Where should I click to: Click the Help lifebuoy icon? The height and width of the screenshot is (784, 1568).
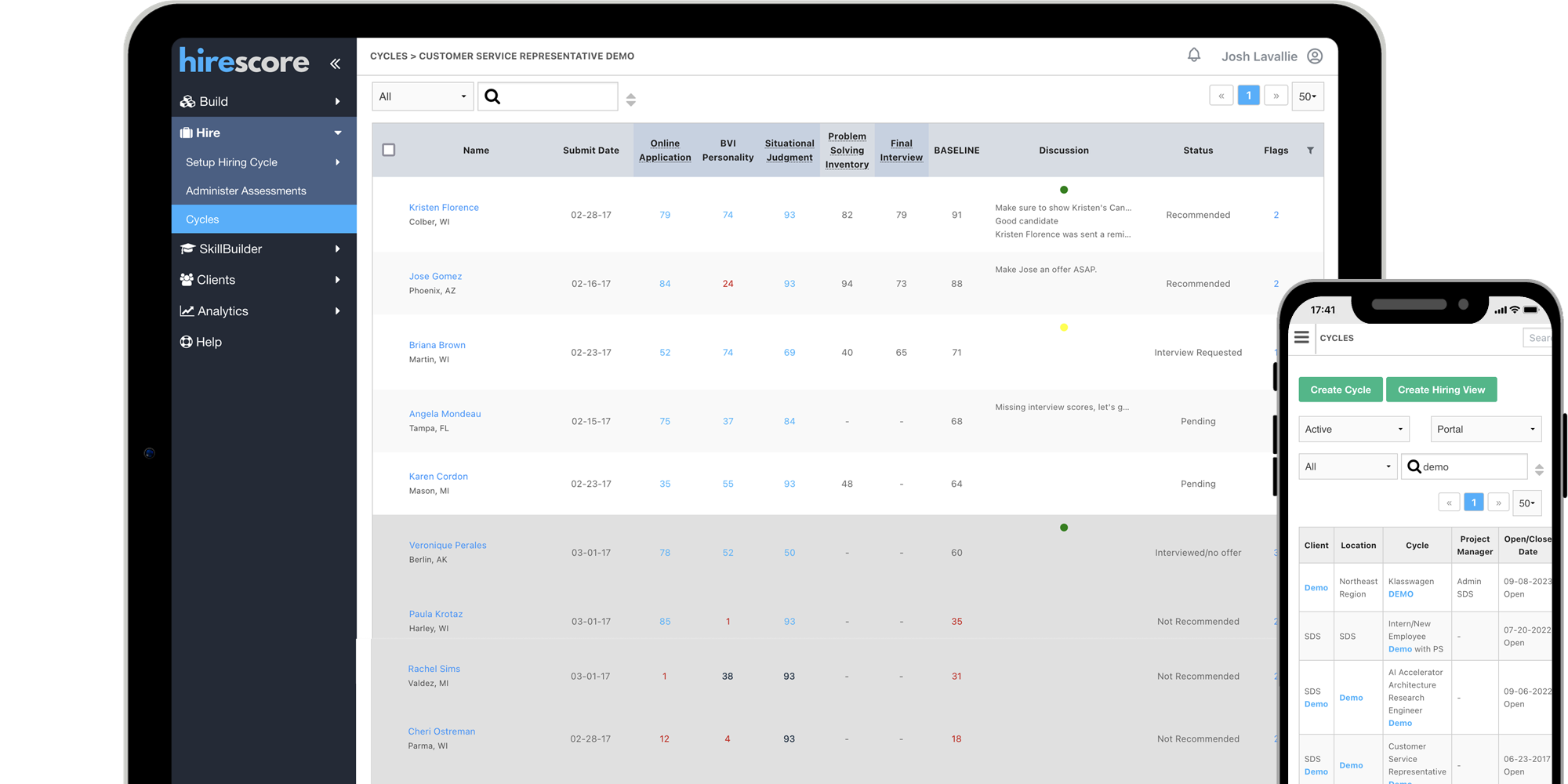point(187,342)
